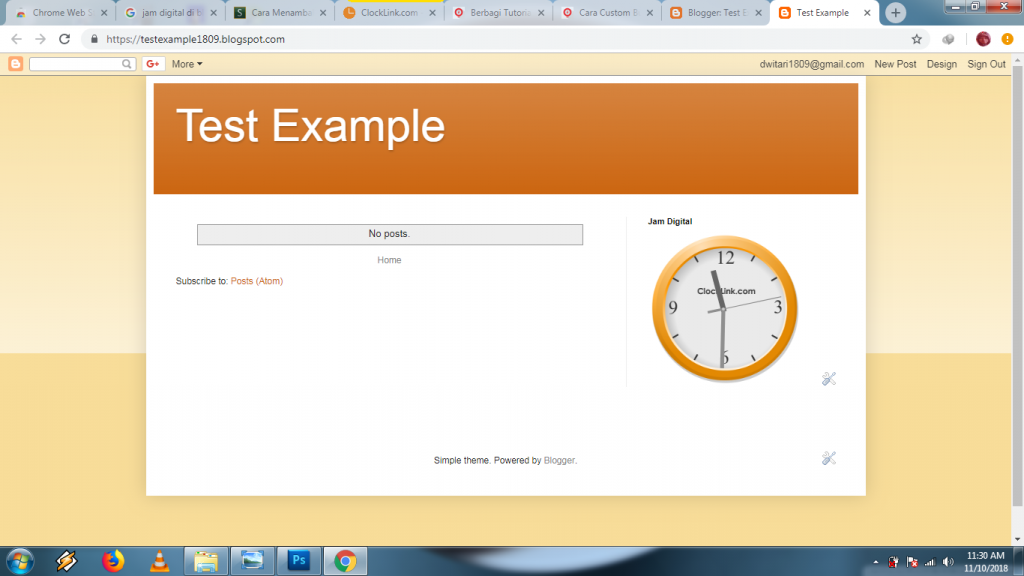The image size is (1024, 576).
Task: Click the dwitari1809@gmail.com account link
Action: tap(812, 64)
